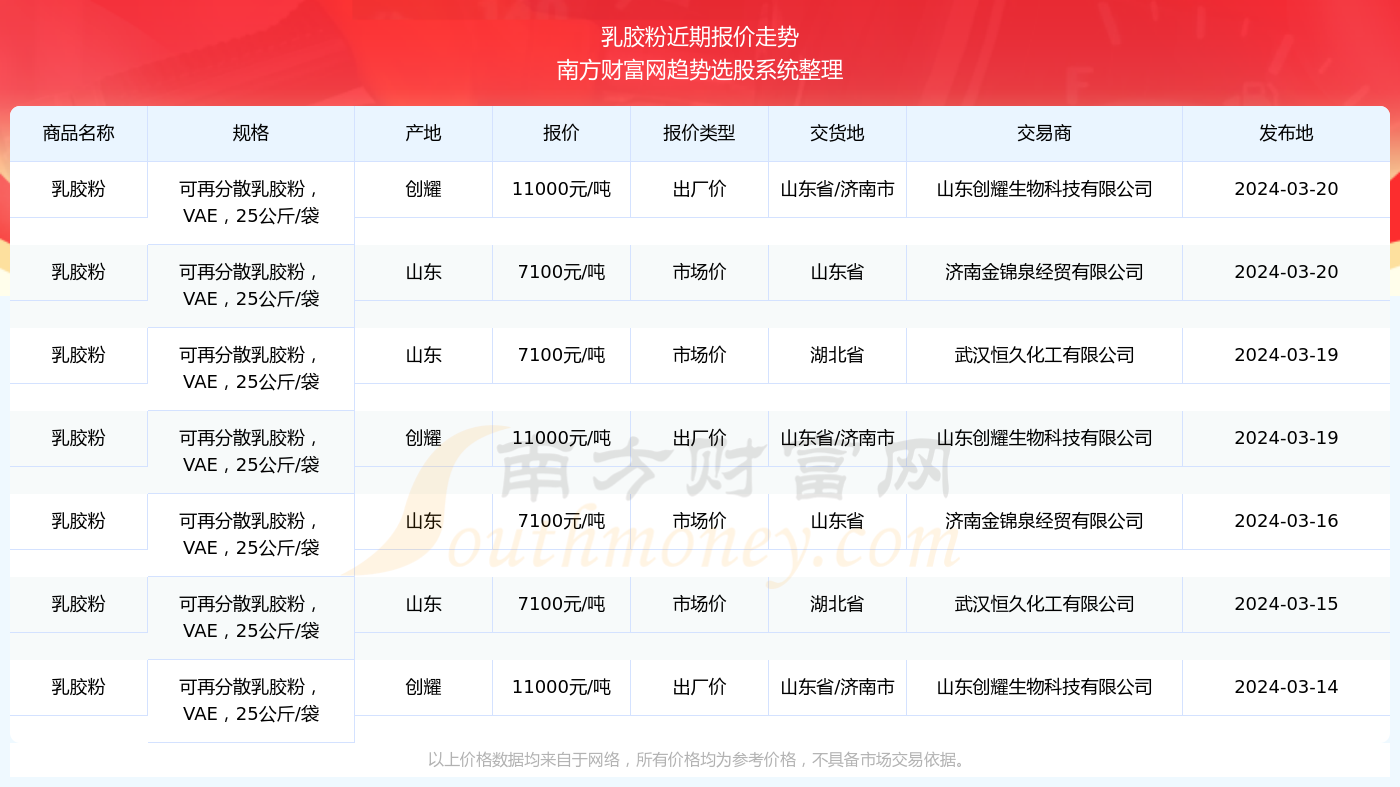Click 11000元/吨 price in the 2024-03-19 row
The width and height of the screenshot is (1400, 787).
561,438
